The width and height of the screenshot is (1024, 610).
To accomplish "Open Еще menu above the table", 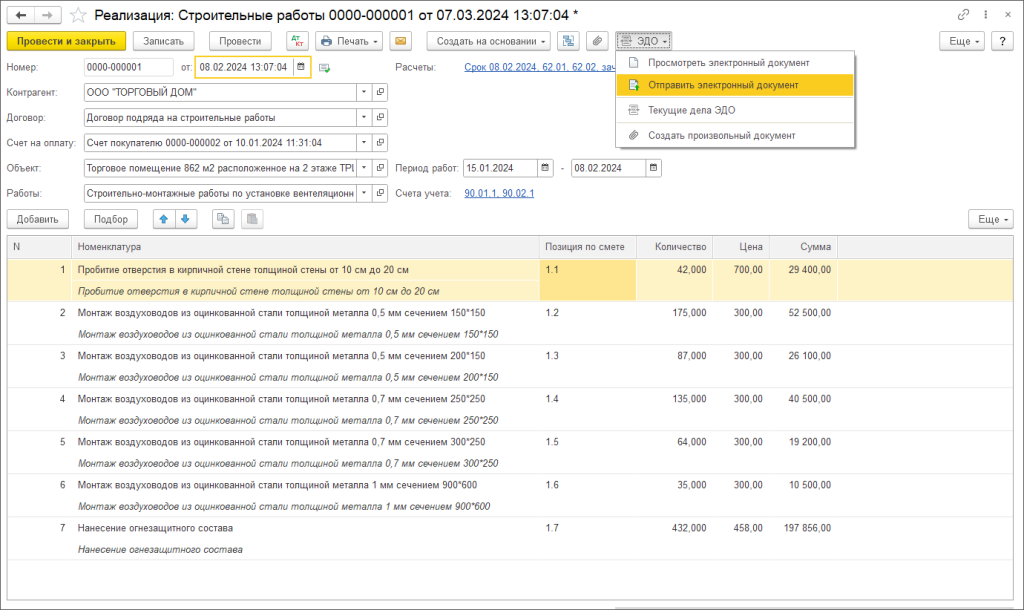I will coord(990,219).
